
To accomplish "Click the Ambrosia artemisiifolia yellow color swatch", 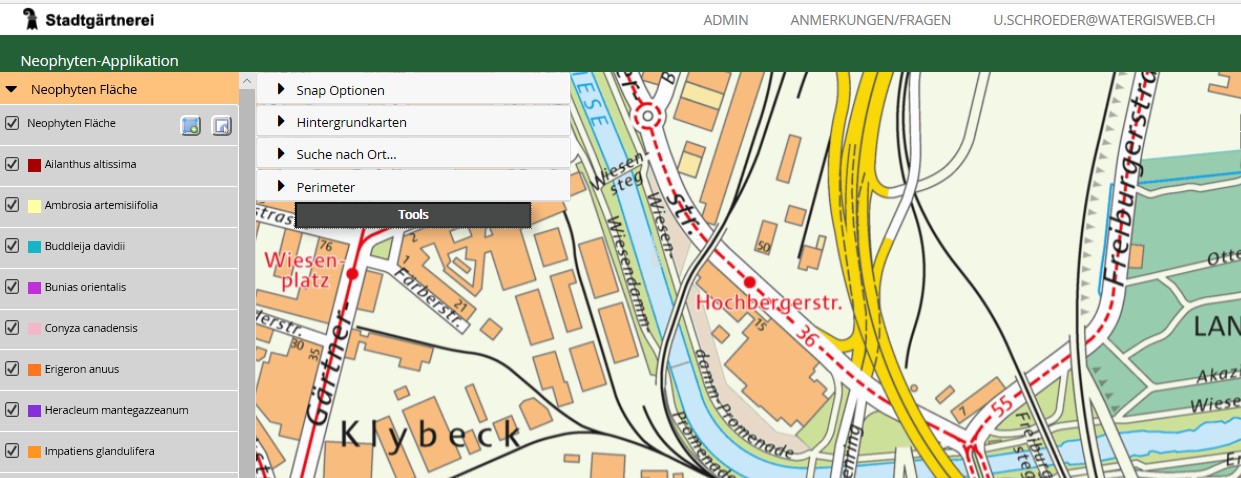I will coord(34,206).
